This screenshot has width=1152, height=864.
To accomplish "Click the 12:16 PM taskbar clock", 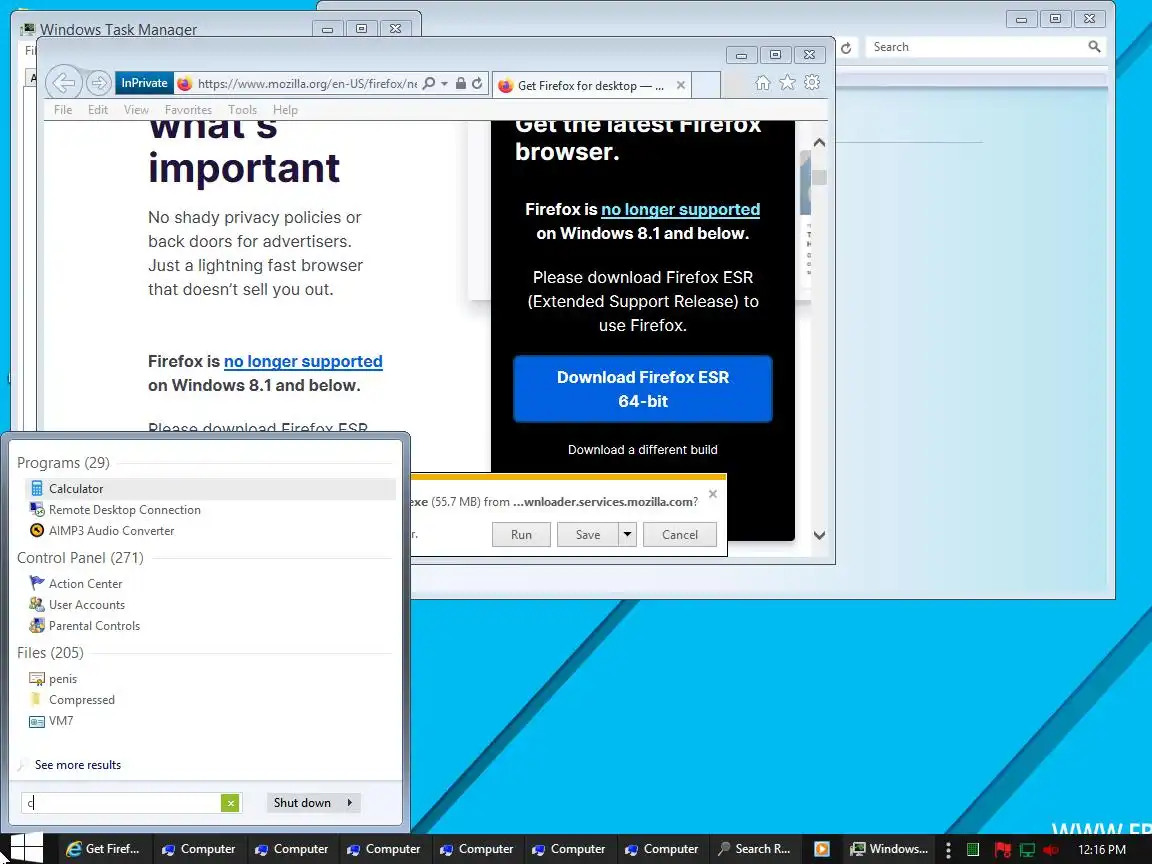I will (x=1102, y=849).
